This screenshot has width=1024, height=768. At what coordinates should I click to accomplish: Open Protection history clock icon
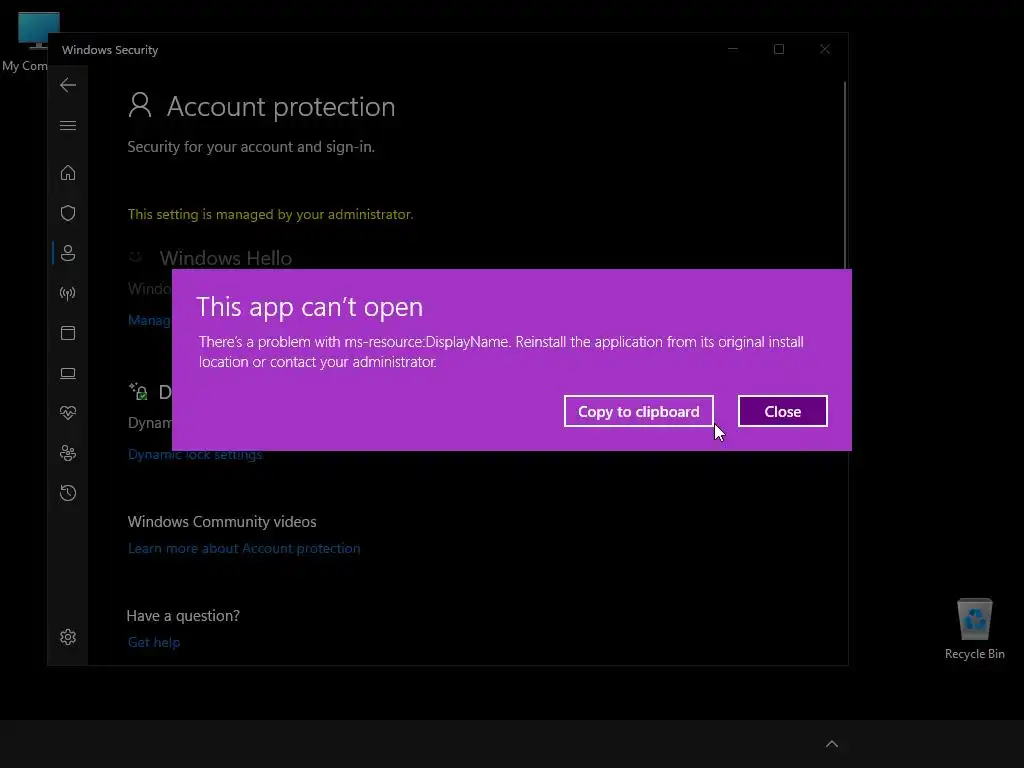[68, 493]
